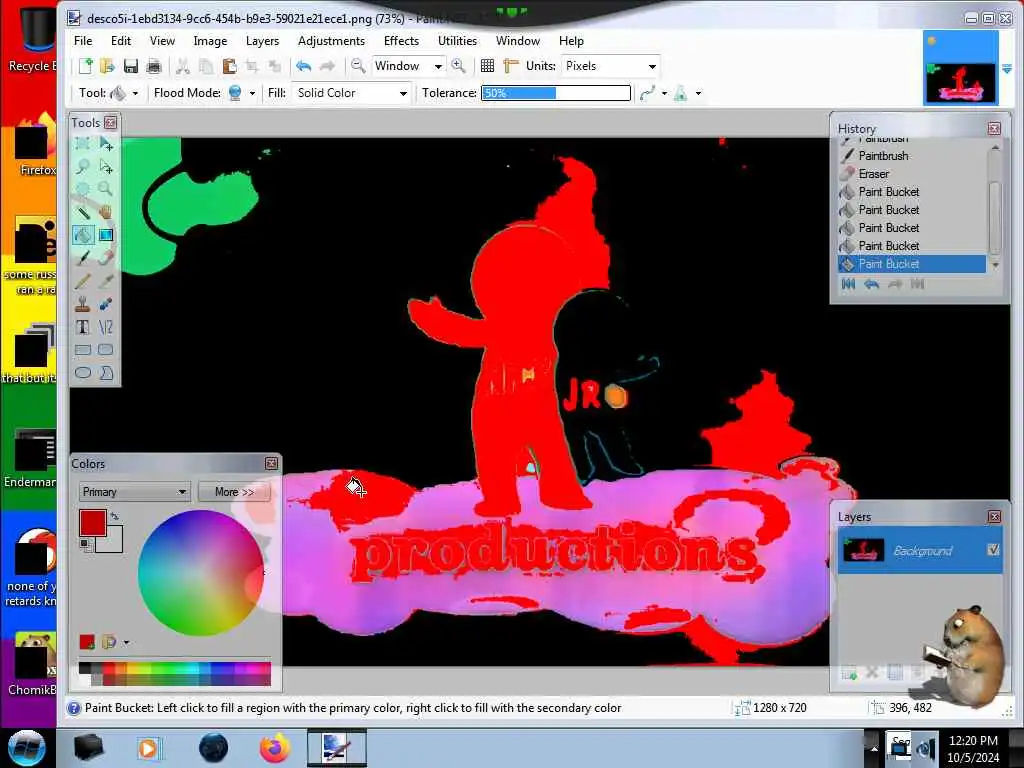
Task: Open the File menu
Action: 83,40
